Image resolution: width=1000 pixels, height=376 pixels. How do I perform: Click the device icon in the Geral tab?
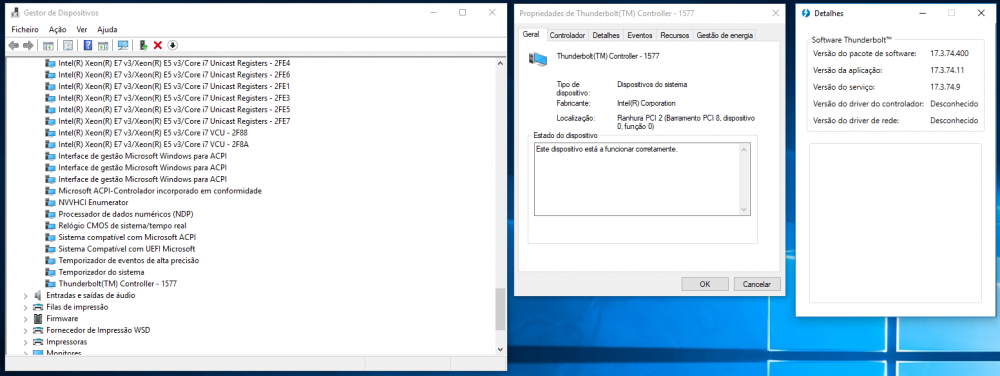click(538, 58)
